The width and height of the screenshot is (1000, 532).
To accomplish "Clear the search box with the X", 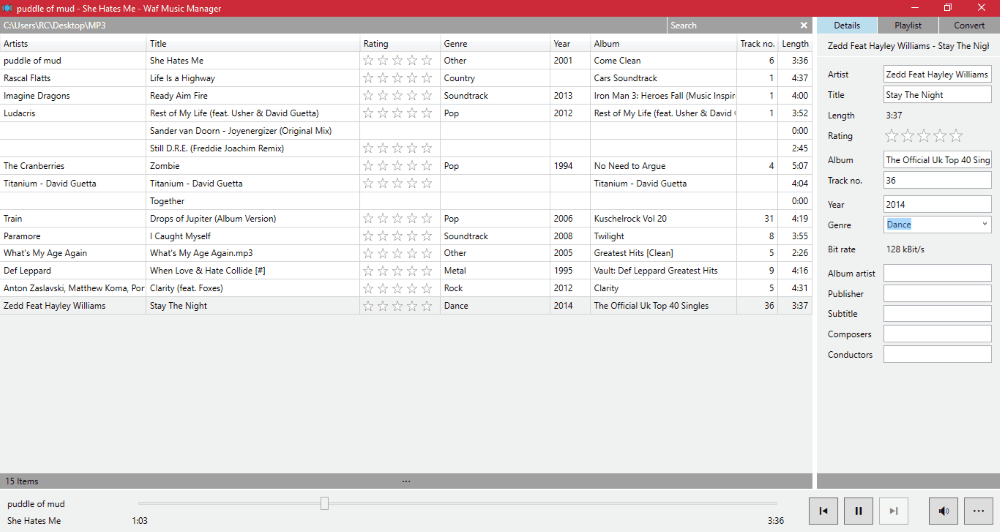I will (804, 26).
